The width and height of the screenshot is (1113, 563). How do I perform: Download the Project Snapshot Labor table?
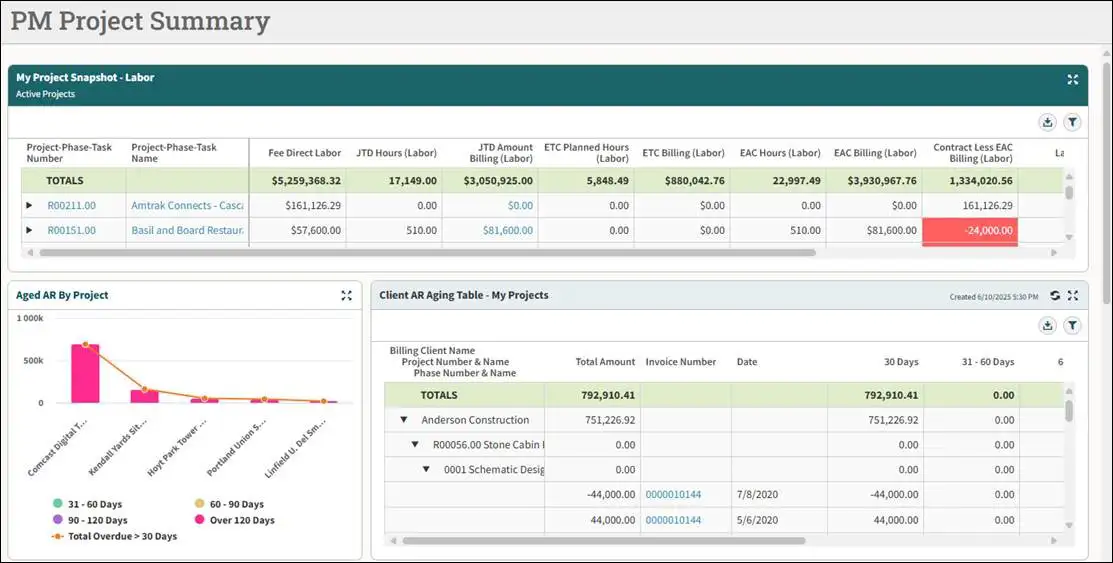1047,123
